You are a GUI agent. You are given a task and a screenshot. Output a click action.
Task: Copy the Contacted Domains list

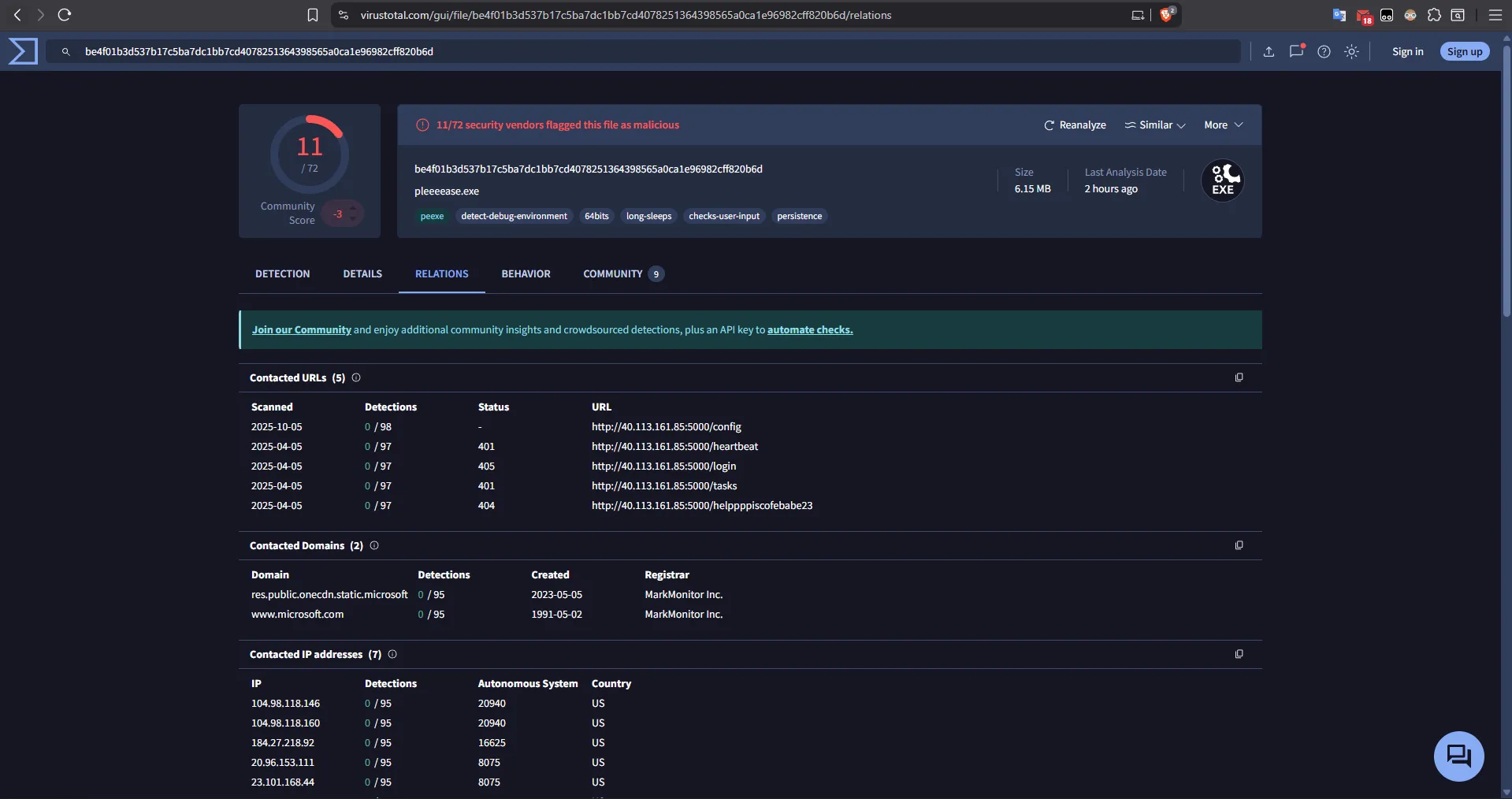pyautogui.click(x=1239, y=546)
